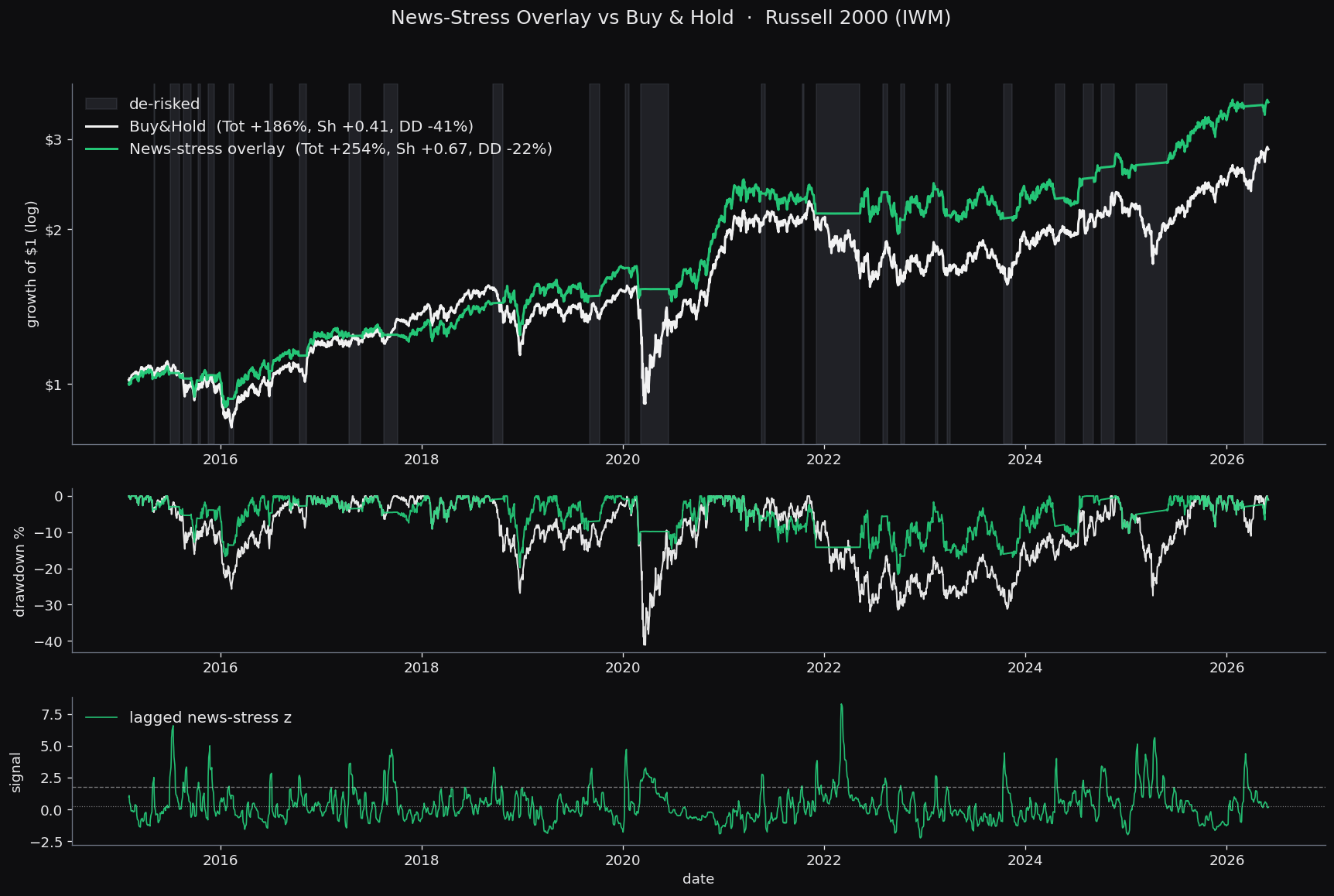Image resolution: width=1334 pixels, height=896 pixels.
Task: Click the 2016 tick label in the signal panel
Action: [220, 860]
